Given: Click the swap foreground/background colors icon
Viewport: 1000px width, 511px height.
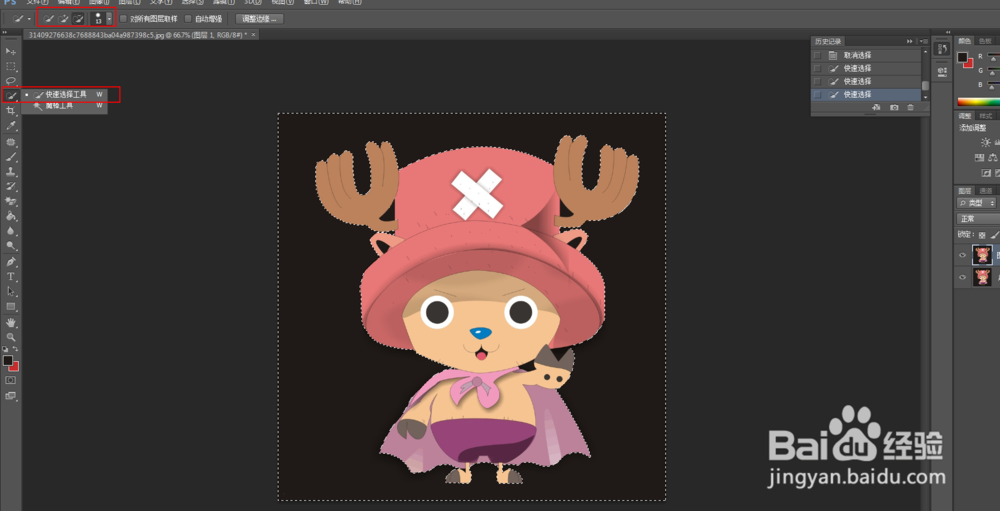Looking at the screenshot, I should coord(16,349).
